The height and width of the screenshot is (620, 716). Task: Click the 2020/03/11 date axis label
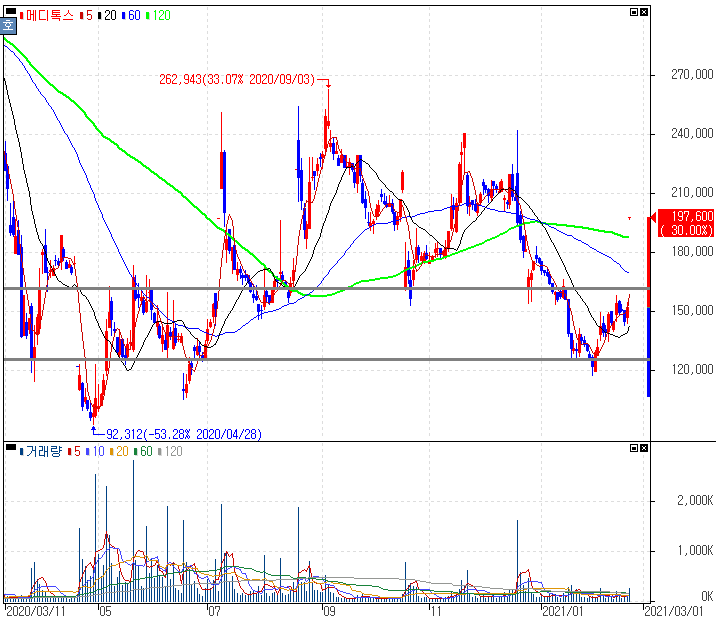36,611
